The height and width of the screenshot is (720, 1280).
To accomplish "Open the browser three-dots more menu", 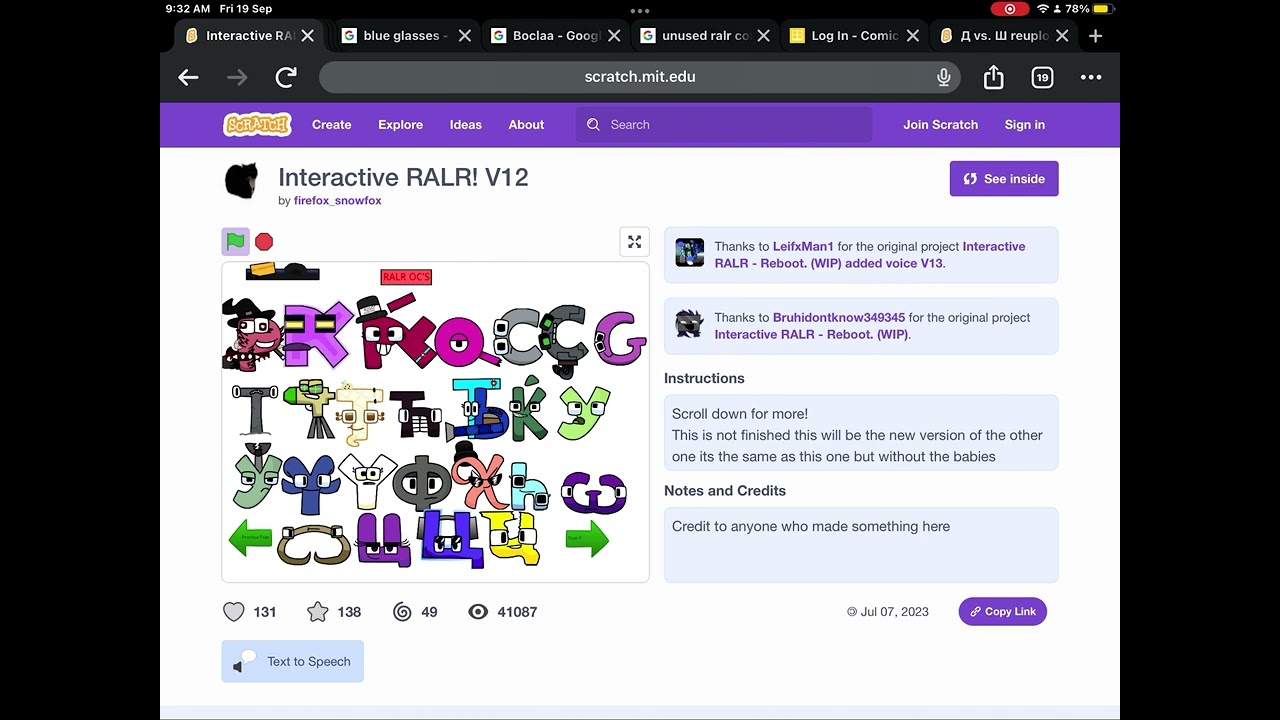I will [1091, 77].
